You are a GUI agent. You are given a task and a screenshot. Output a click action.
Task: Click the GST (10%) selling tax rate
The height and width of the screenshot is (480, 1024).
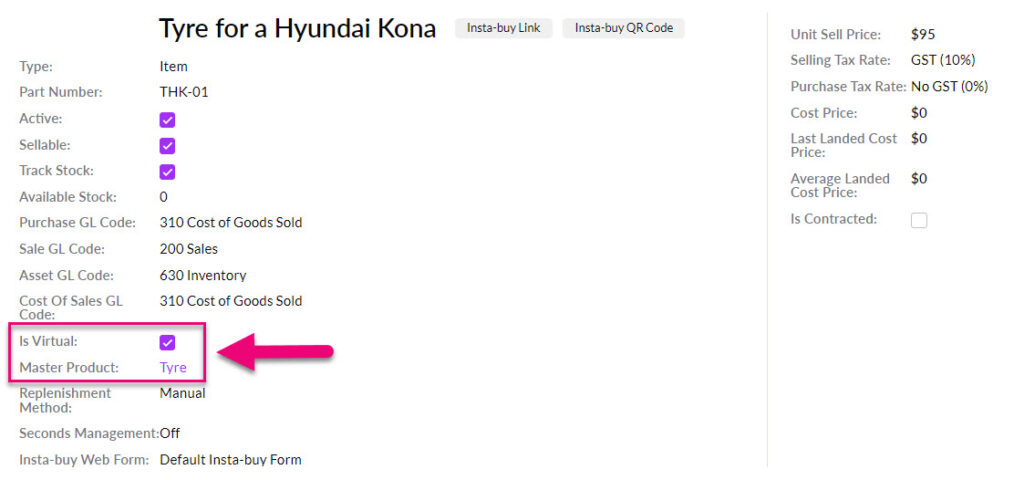(942, 60)
